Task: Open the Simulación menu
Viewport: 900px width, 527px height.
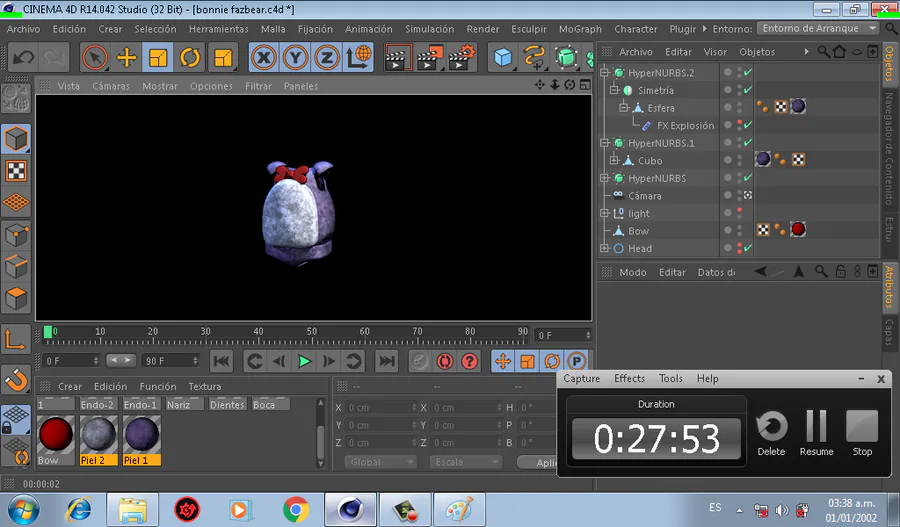Action: (429, 29)
